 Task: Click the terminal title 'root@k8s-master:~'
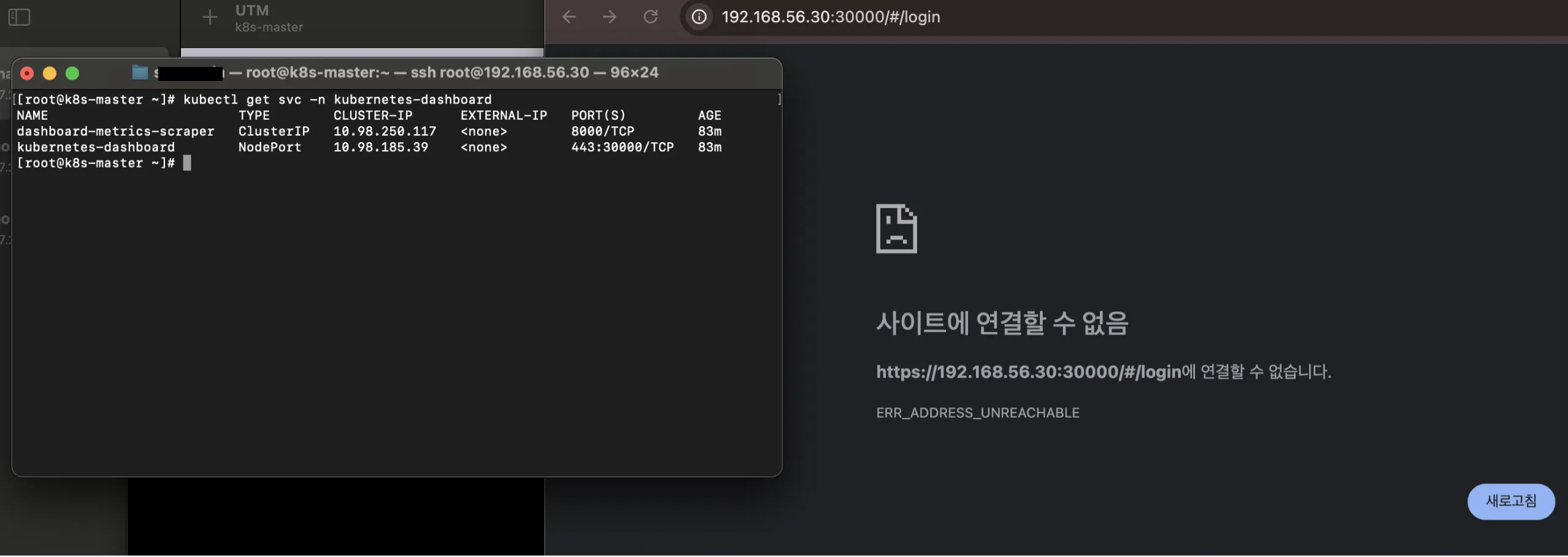click(318, 72)
